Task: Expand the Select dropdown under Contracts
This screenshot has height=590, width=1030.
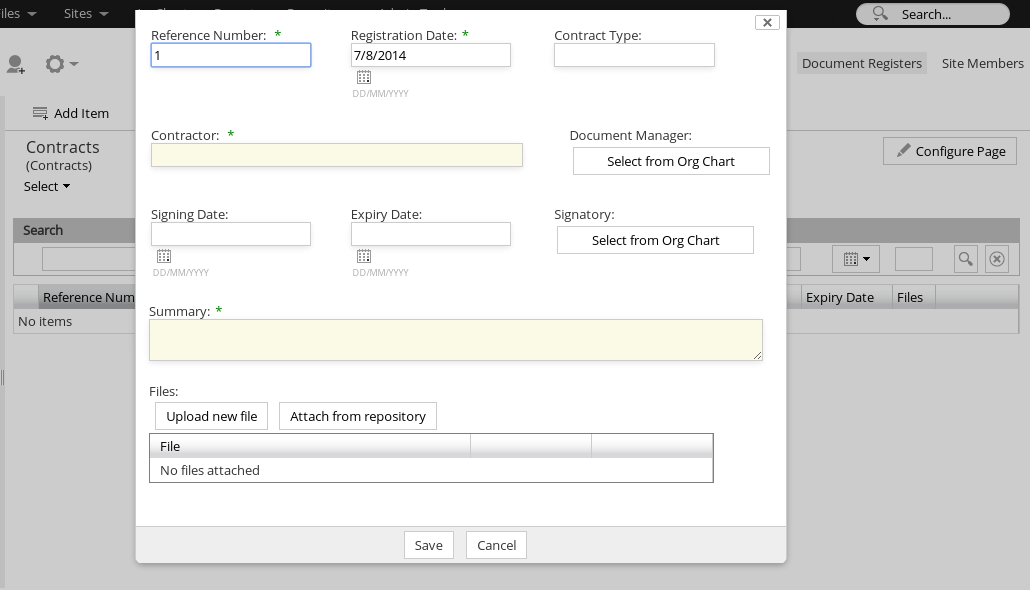Action: click(x=47, y=187)
